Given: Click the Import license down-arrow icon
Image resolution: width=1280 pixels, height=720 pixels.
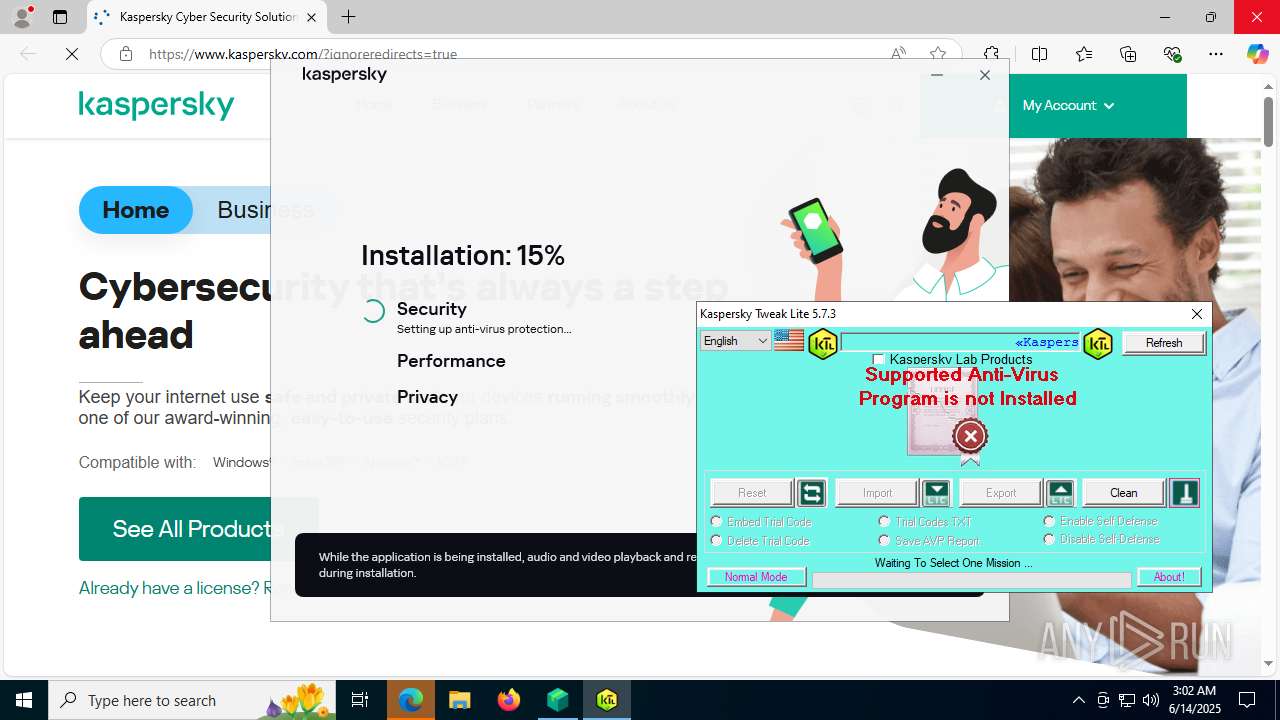Looking at the screenshot, I should pyautogui.click(x=936, y=493).
